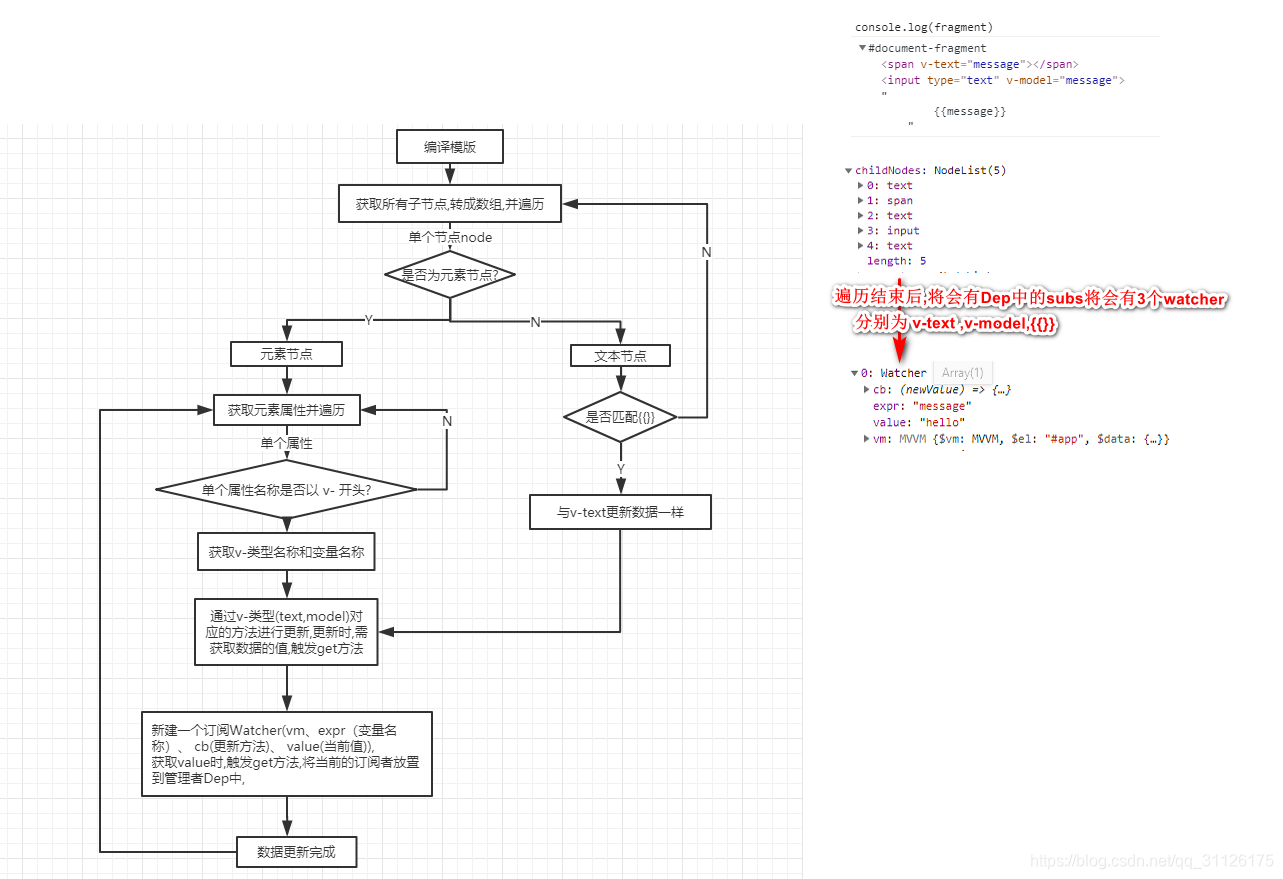Select the 与v-text更新数据一样 box
The width and height of the screenshot is (1283, 879).
[620, 512]
